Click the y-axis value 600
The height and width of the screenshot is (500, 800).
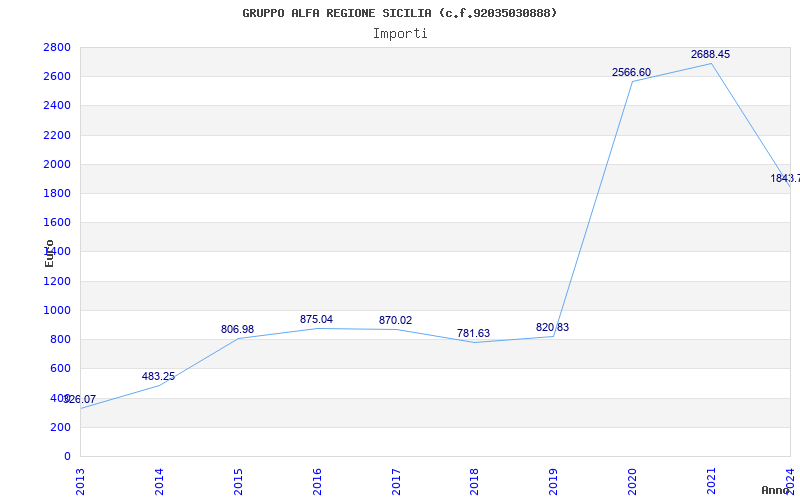click(x=60, y=368)
